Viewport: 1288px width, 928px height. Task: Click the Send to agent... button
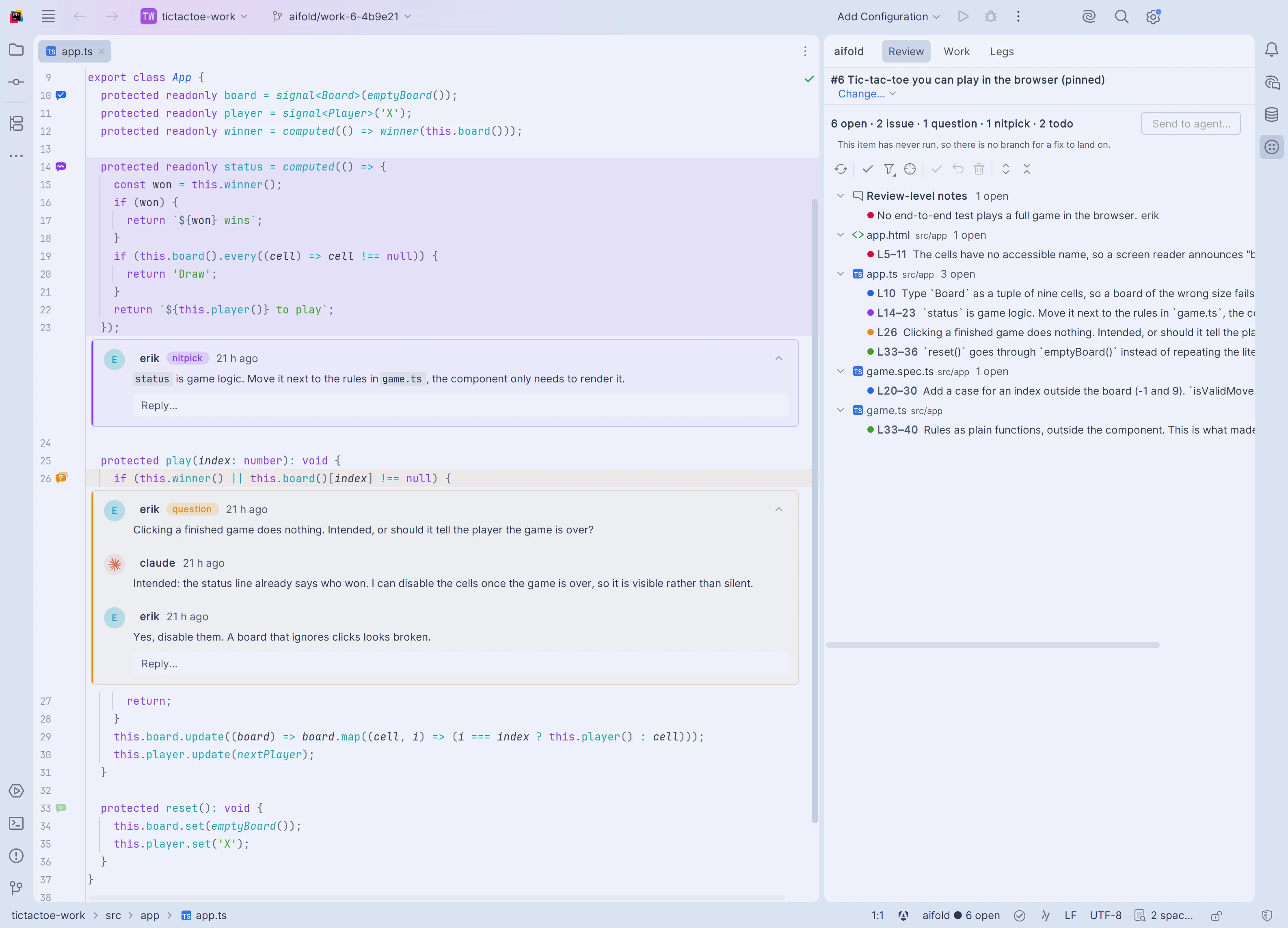pos(1190,124)
